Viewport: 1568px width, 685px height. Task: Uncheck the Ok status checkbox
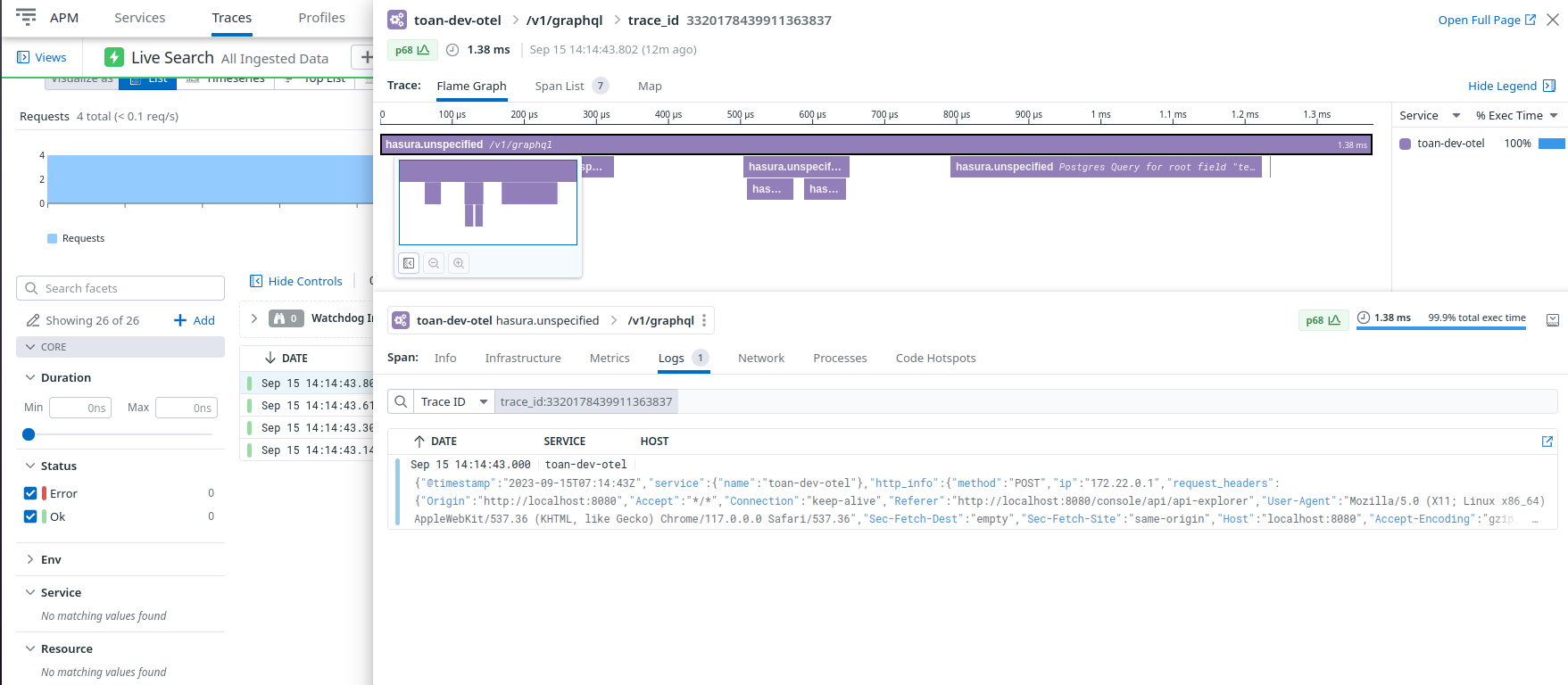pos(30,516)
